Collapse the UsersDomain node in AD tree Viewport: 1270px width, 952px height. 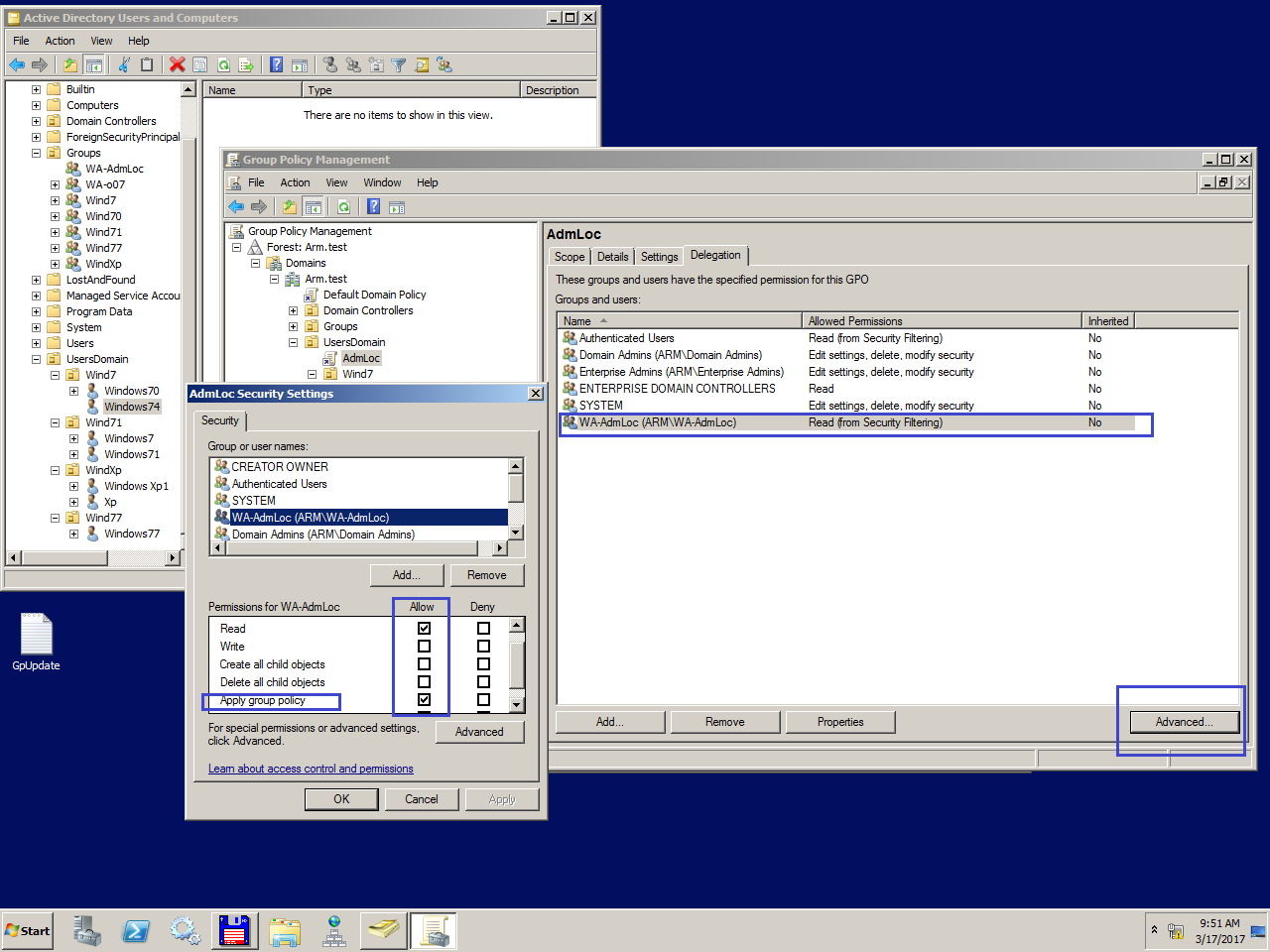(x=36, y=359)
